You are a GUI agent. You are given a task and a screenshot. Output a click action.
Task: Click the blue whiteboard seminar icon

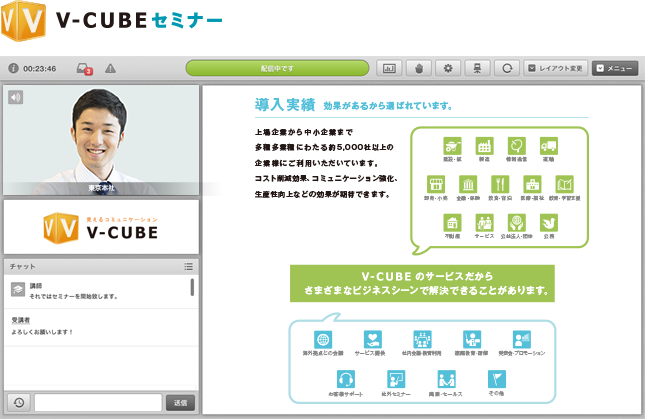pos(396,379)
